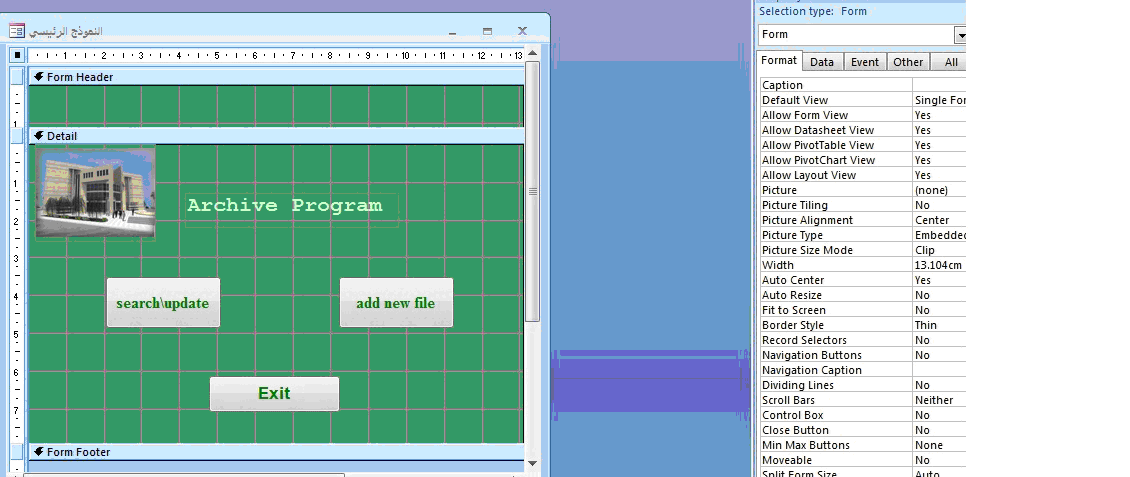
Task: Click the Caption property value field
Action: pyautogui.click(x=939, y=85)
